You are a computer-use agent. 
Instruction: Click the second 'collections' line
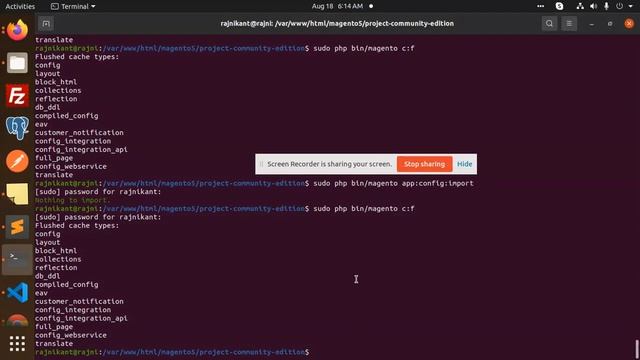(x=58, y=259)
